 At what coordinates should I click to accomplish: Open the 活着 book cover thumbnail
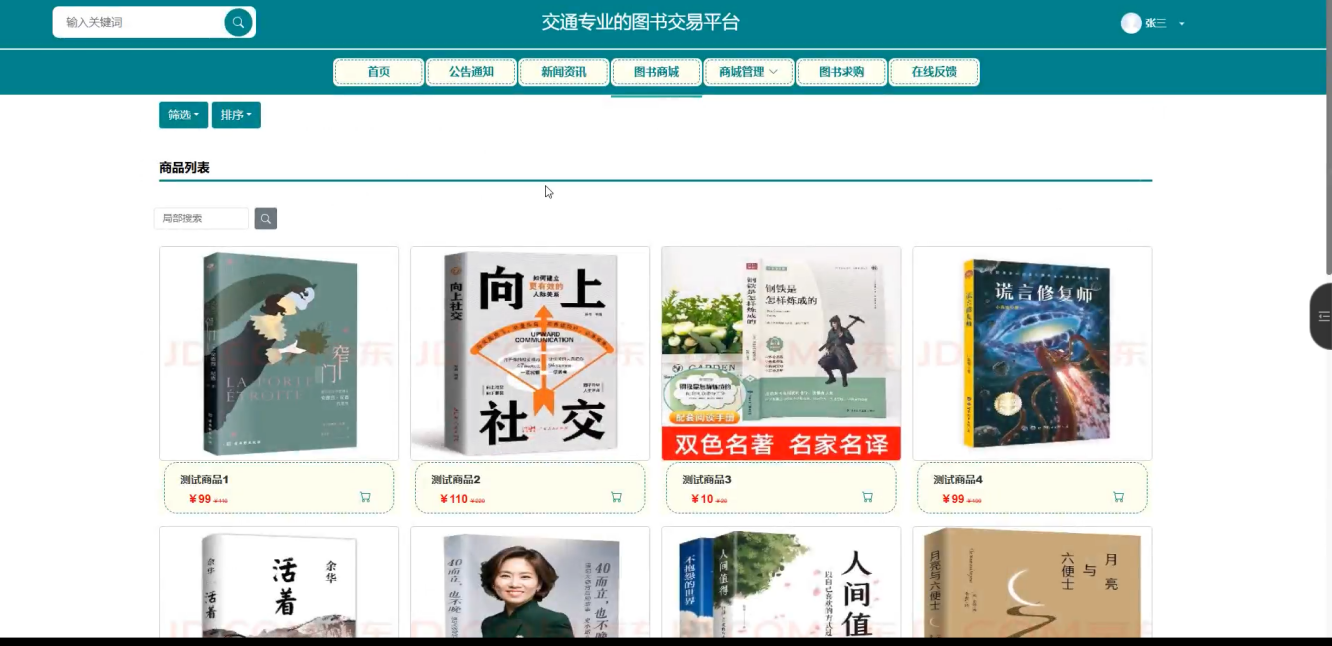click(279, 582)
